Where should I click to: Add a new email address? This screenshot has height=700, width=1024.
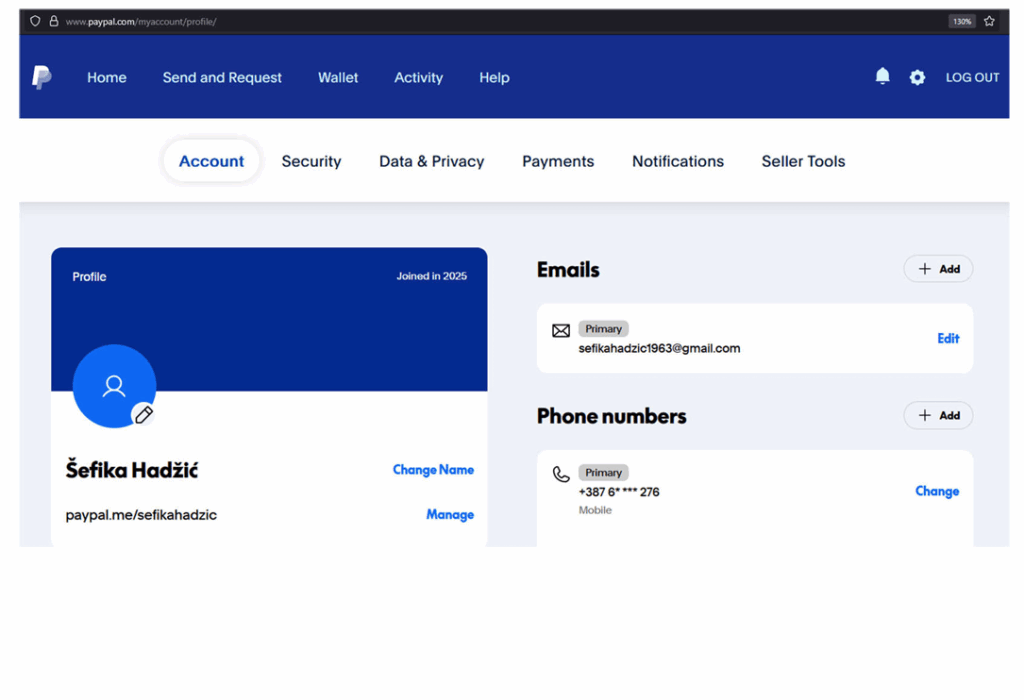tap(938, 269)
